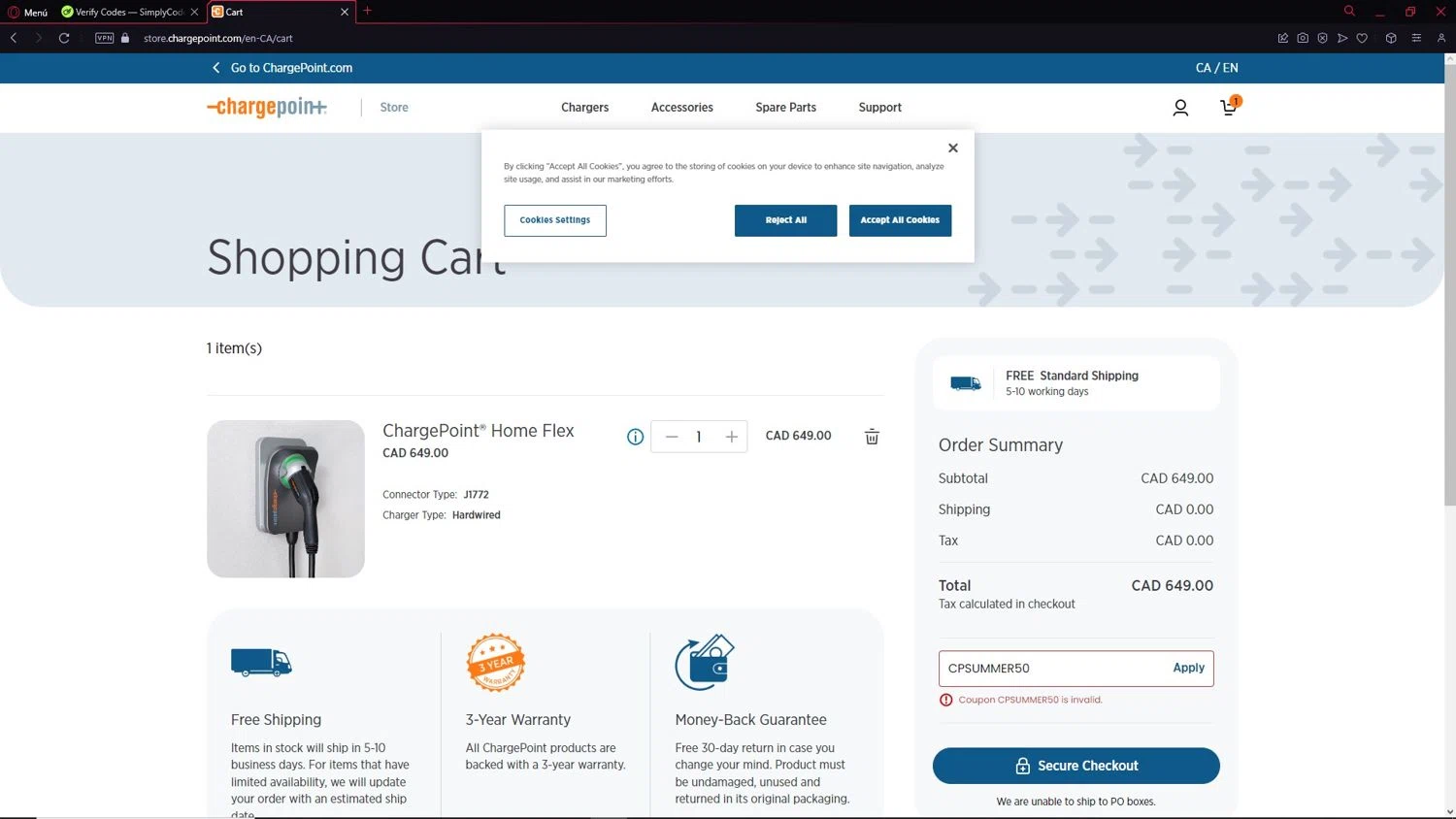The width and height of the screenshot is (1456, 819).
Task: Click the browser back arrow
Action: [x=14, y=38]
